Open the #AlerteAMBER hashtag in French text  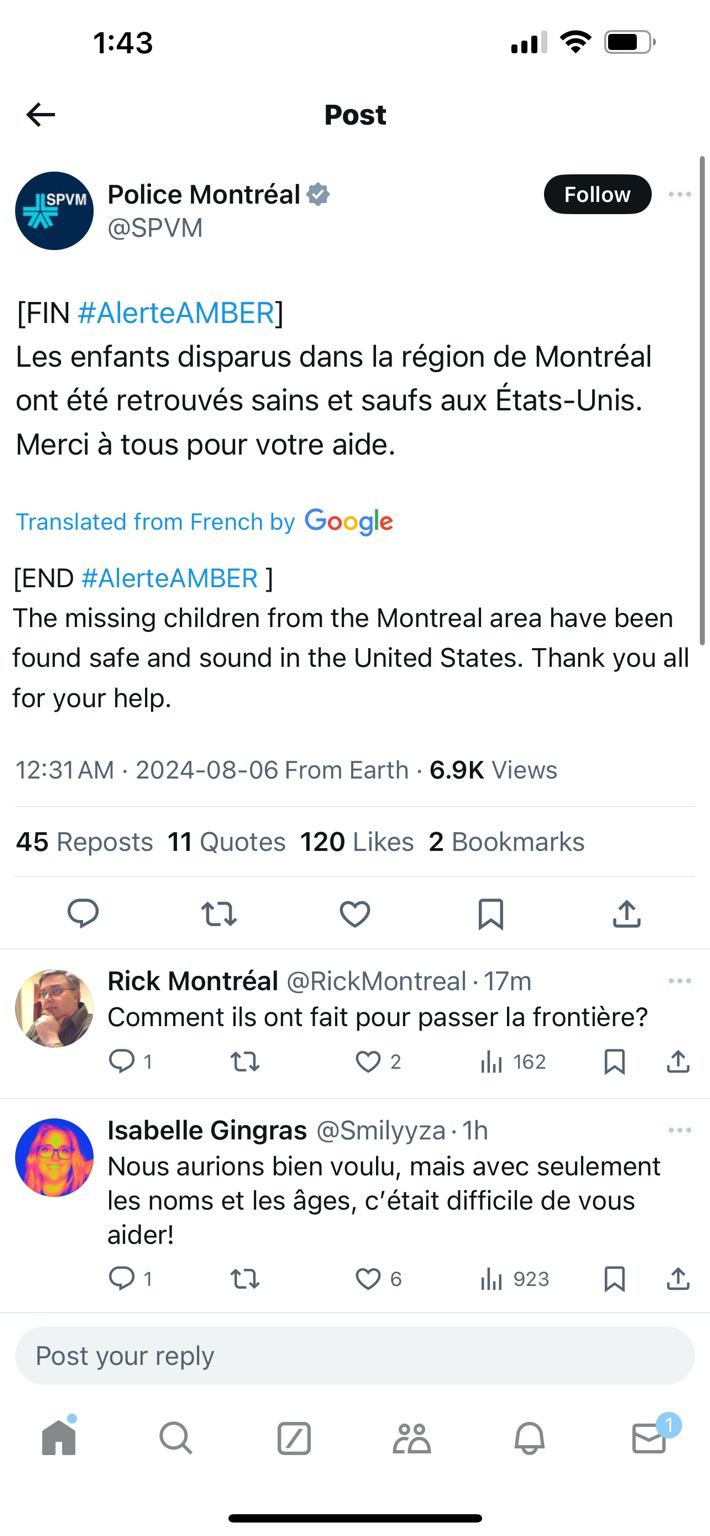point(176,313)
